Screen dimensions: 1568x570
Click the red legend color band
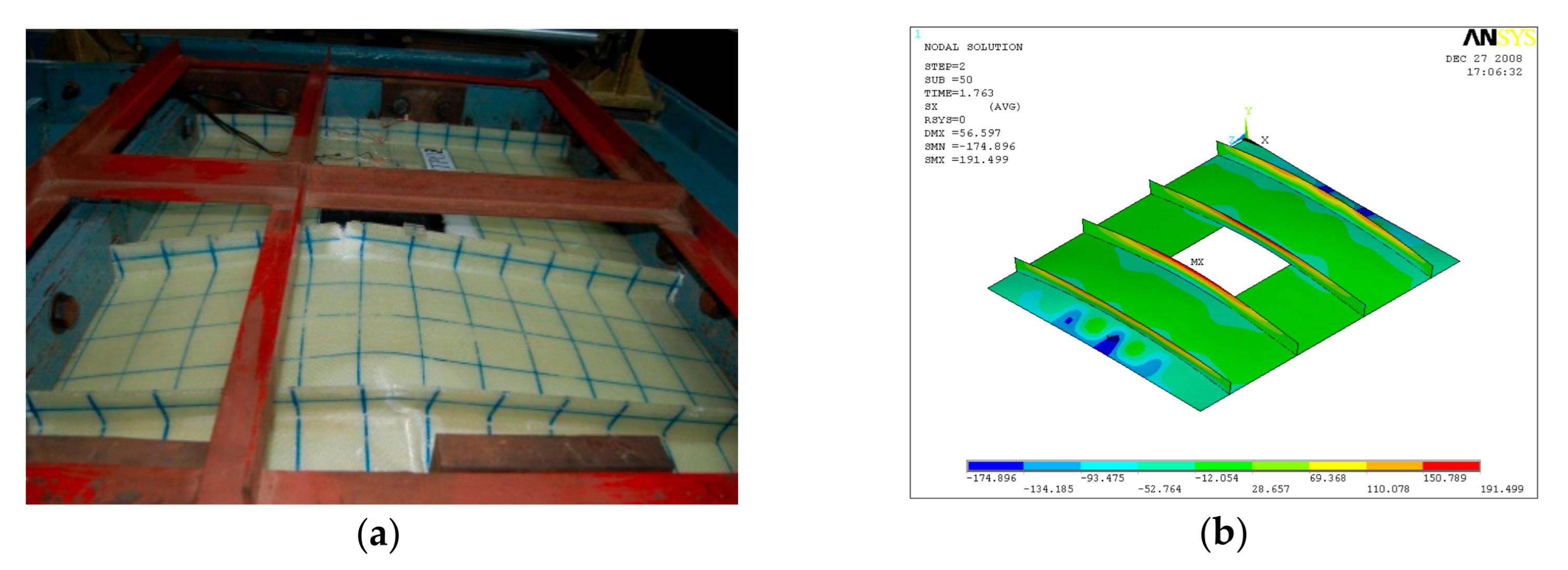coord(1451,466)
